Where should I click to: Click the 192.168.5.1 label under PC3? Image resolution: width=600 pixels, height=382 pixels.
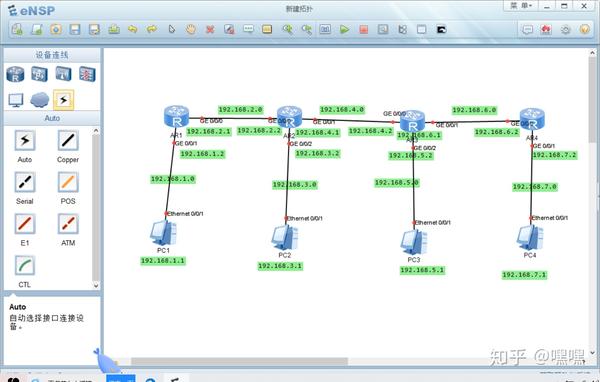[x=422, y=270]
